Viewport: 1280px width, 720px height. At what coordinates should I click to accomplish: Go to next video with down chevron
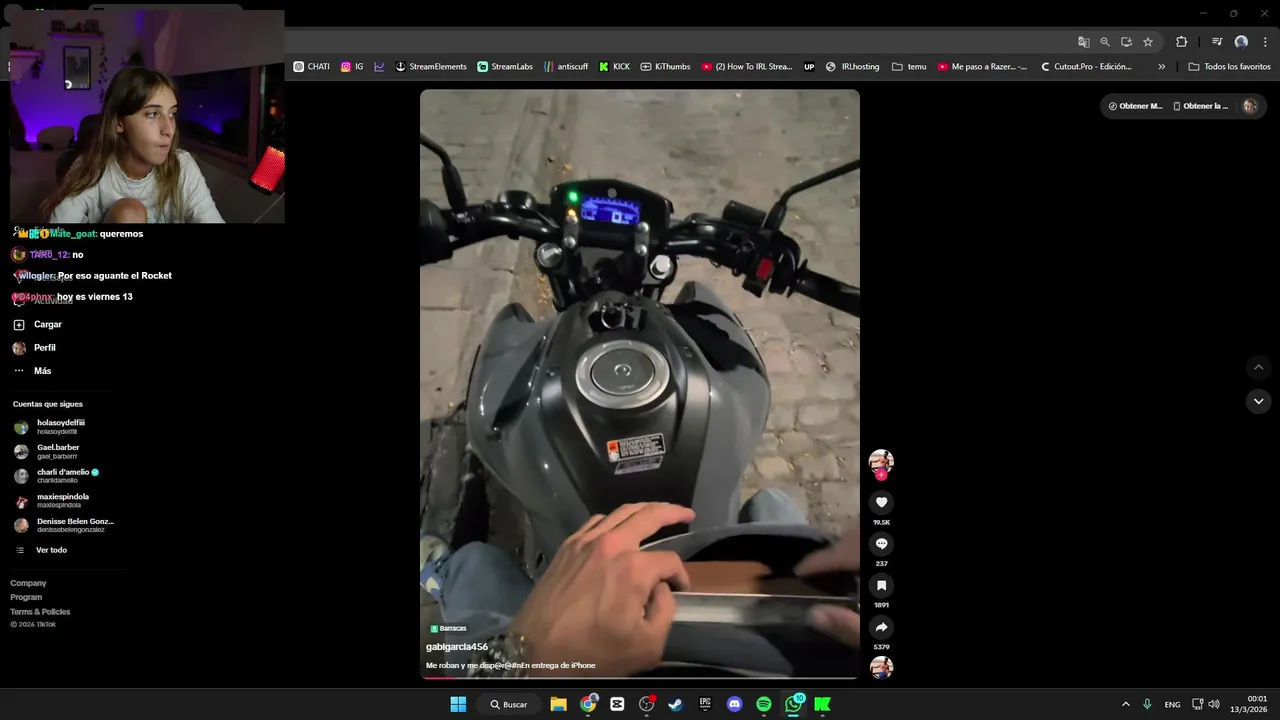click(1258, 401)
